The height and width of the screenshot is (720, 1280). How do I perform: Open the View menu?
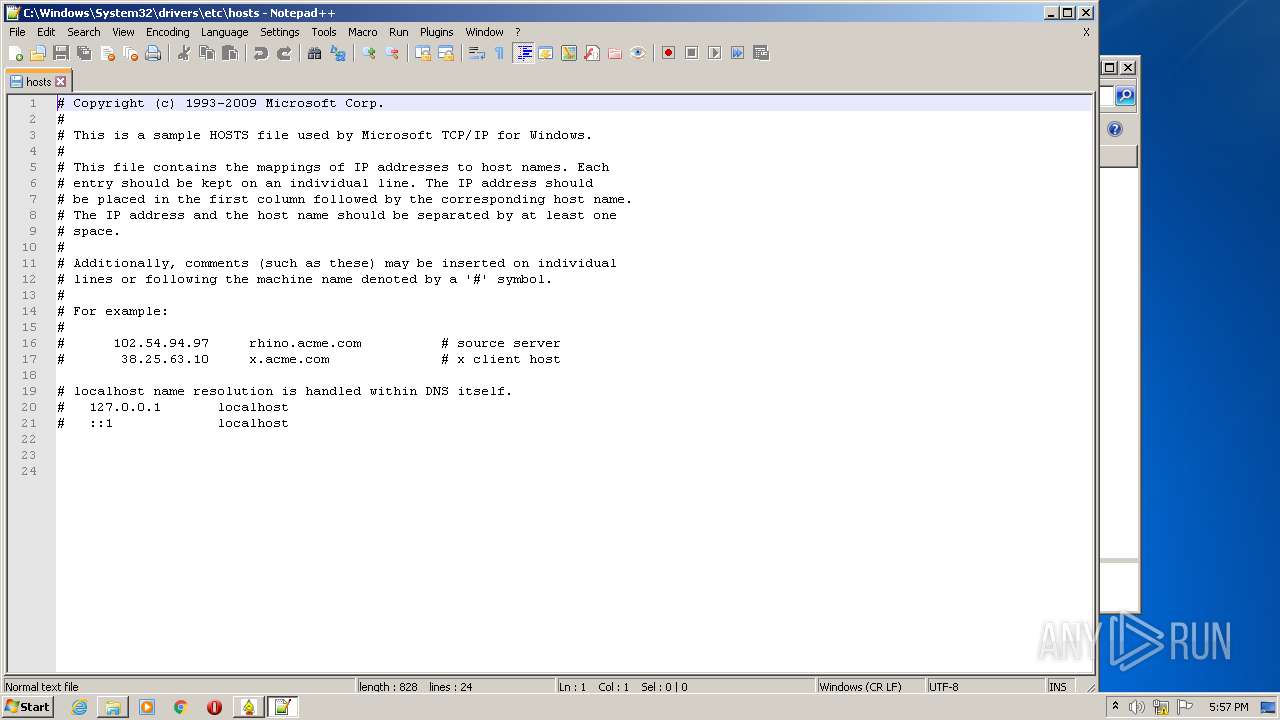pyautogui.click(x=123, y=32)
